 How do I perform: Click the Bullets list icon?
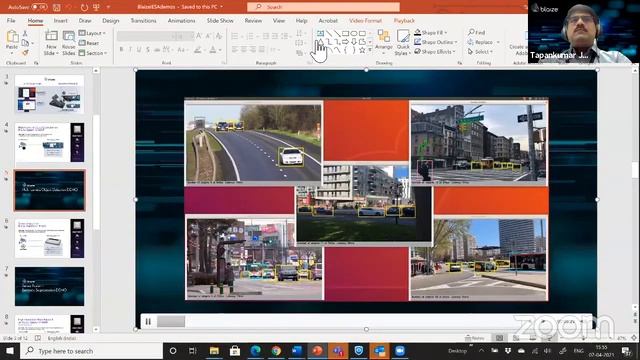(x=235, y=36)
